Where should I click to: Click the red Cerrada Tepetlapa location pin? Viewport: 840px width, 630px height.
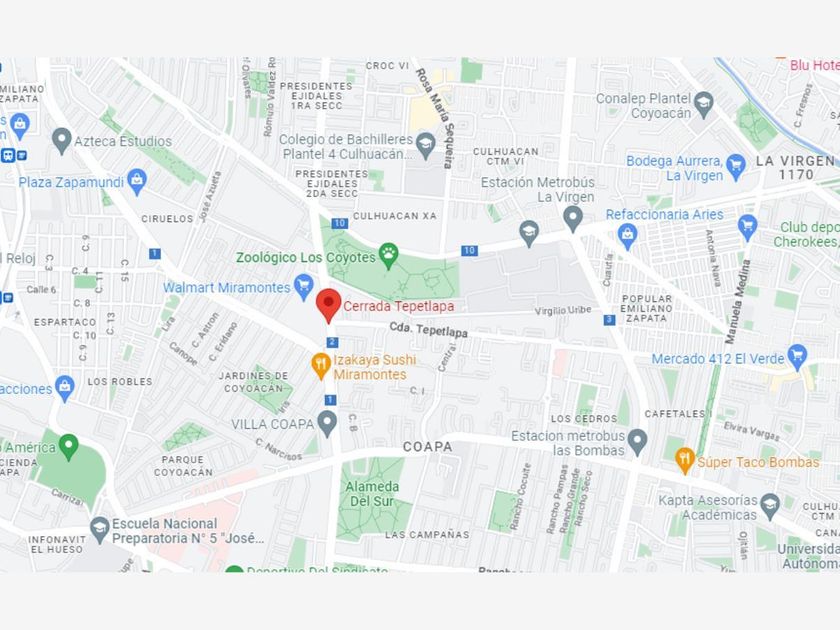(x=328, y=305)
